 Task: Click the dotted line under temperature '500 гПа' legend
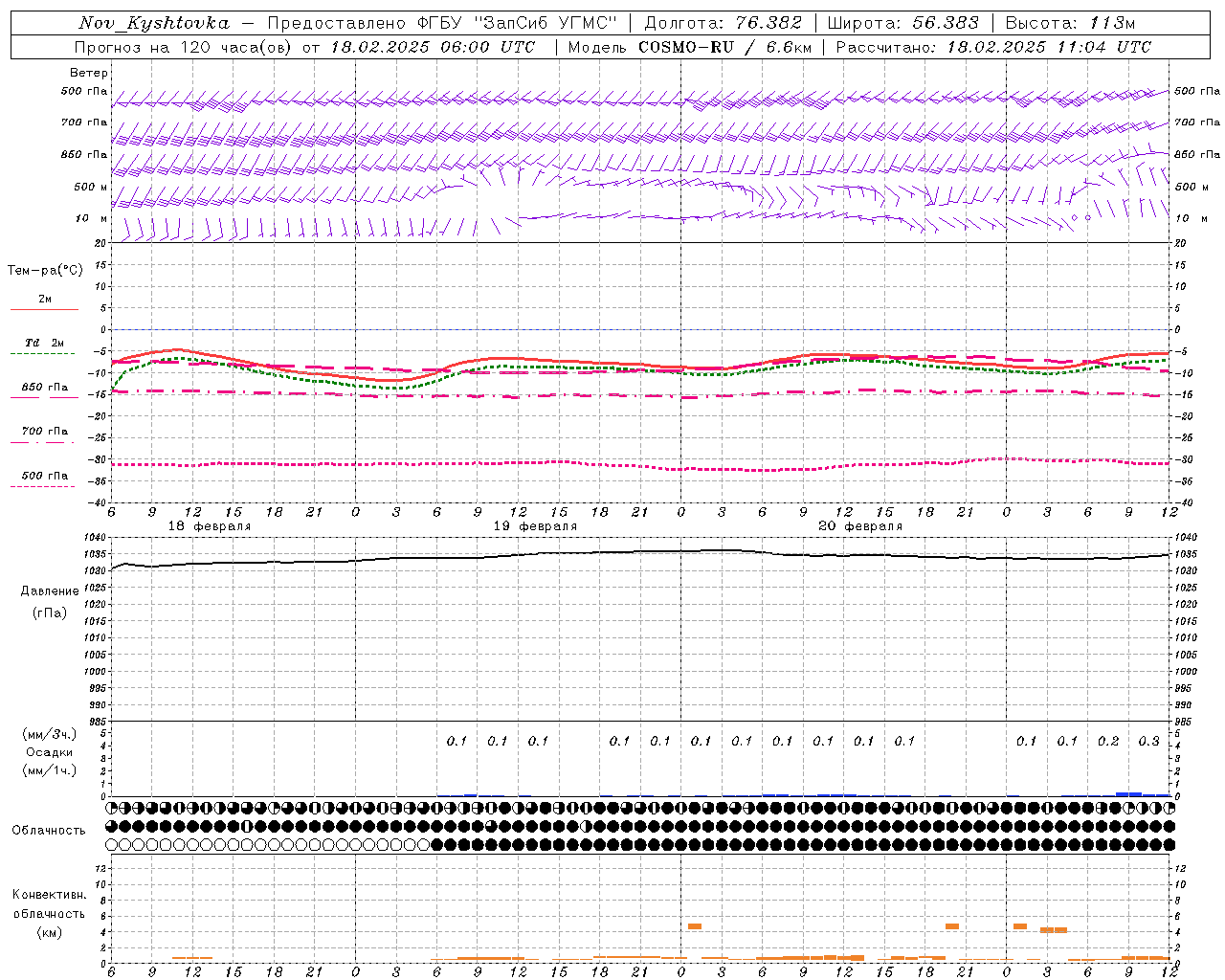[x=43, y=487]
